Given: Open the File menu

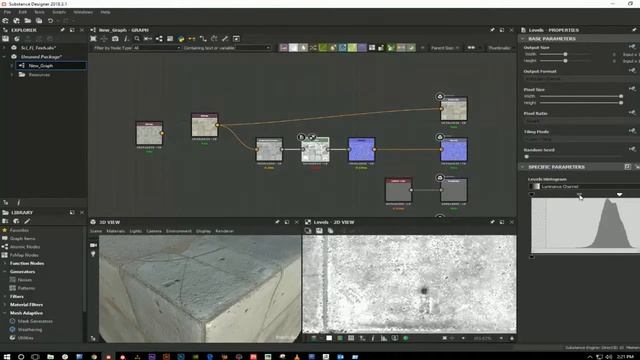Looking at the screenshot, I should (7, 12).
